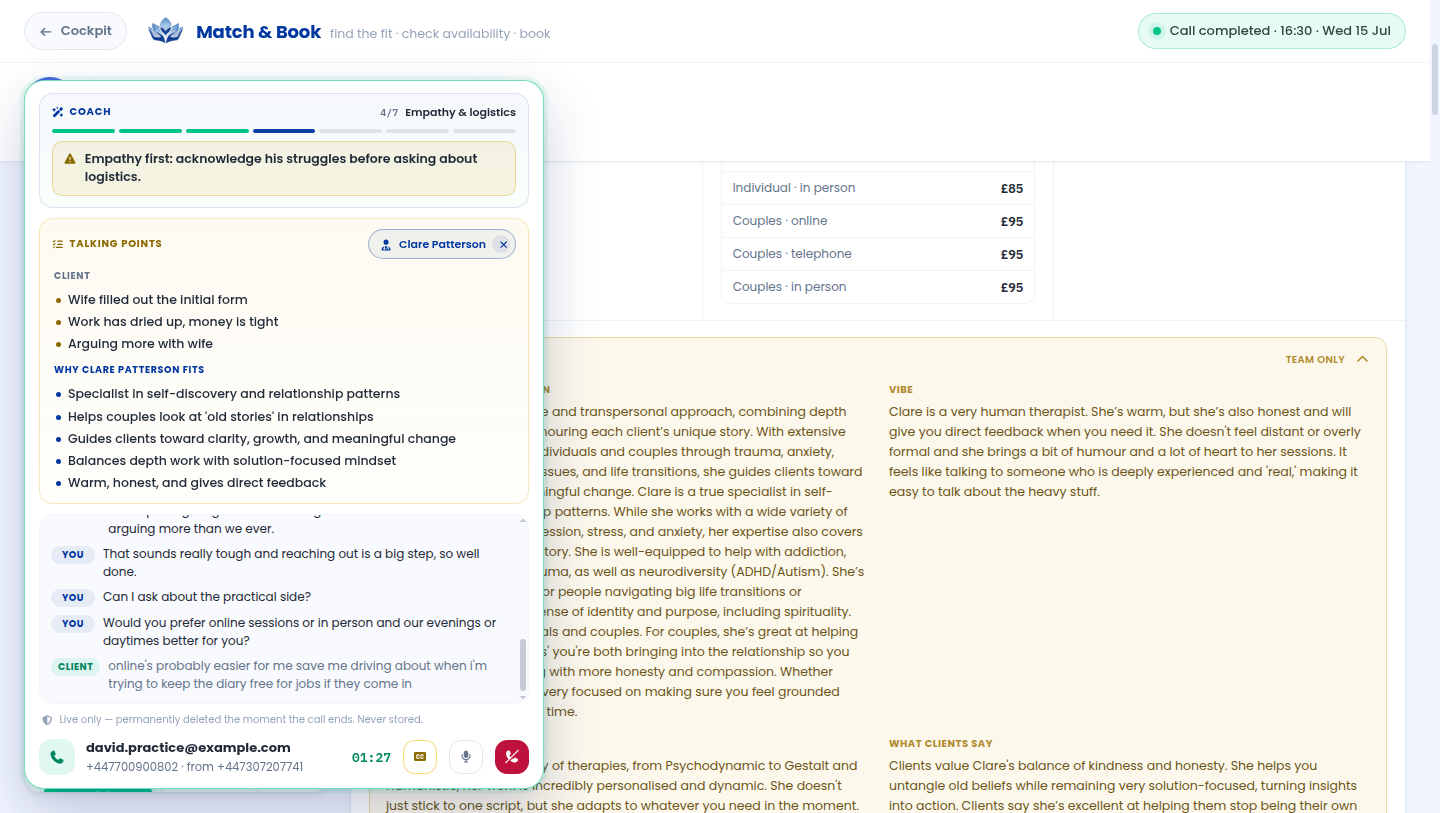Click the blue fourth coach progress step

pos(284,131)
